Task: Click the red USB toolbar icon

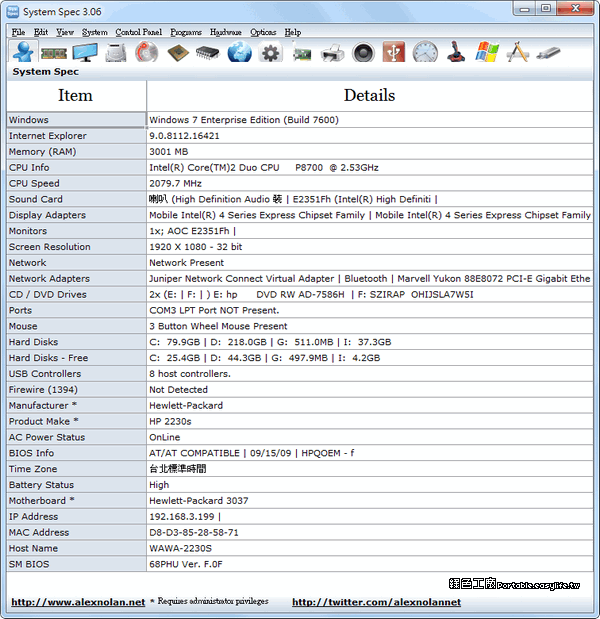Action: tap(394, 52)
